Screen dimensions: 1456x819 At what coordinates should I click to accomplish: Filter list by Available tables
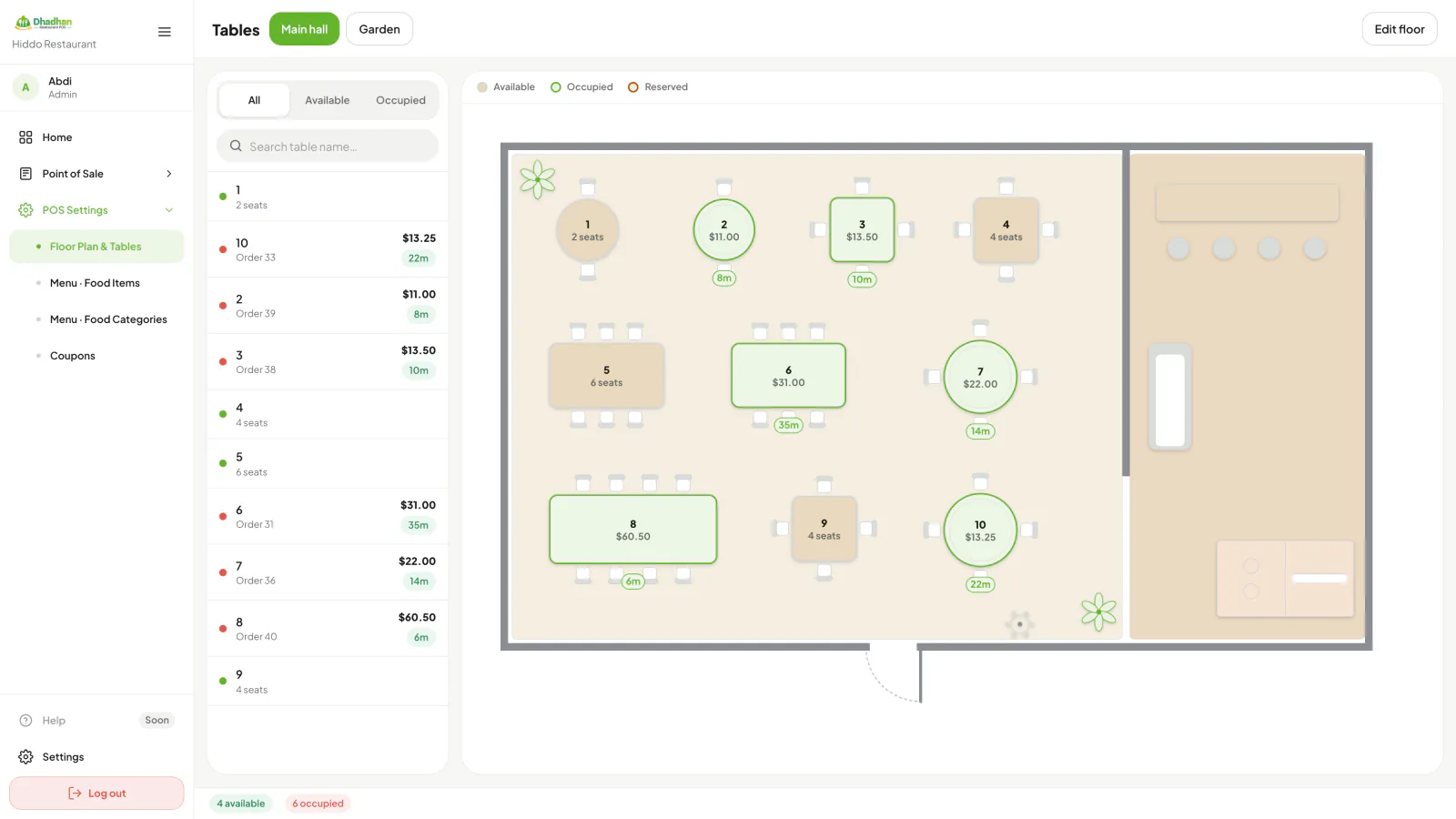point(328,100)
